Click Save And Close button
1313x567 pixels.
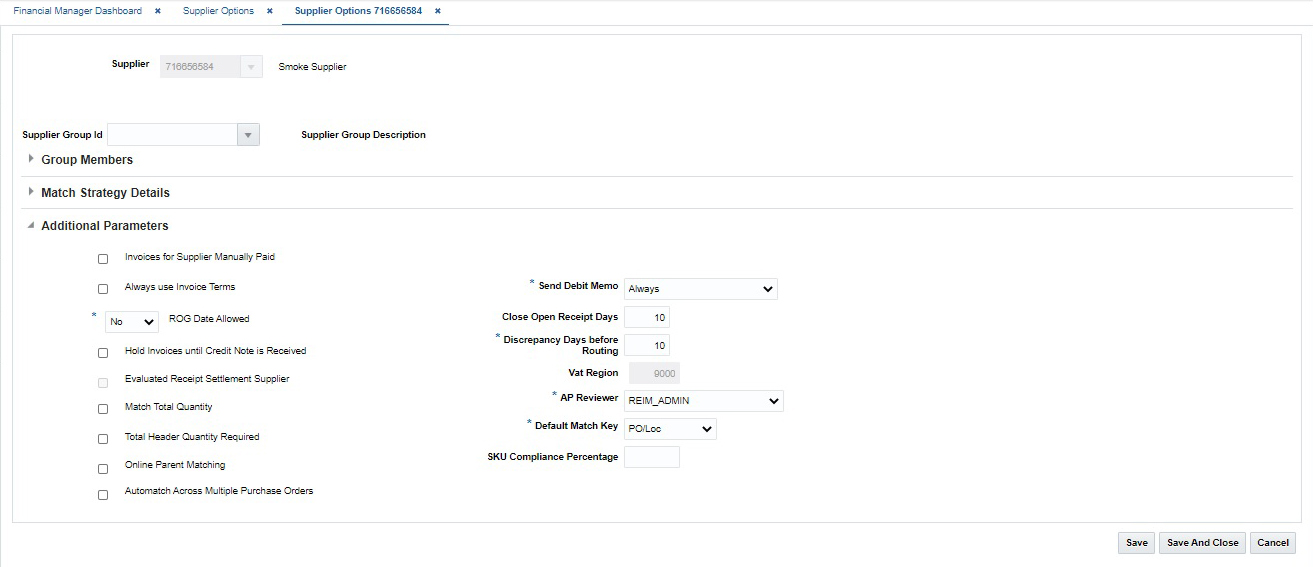pos(1202,543)
